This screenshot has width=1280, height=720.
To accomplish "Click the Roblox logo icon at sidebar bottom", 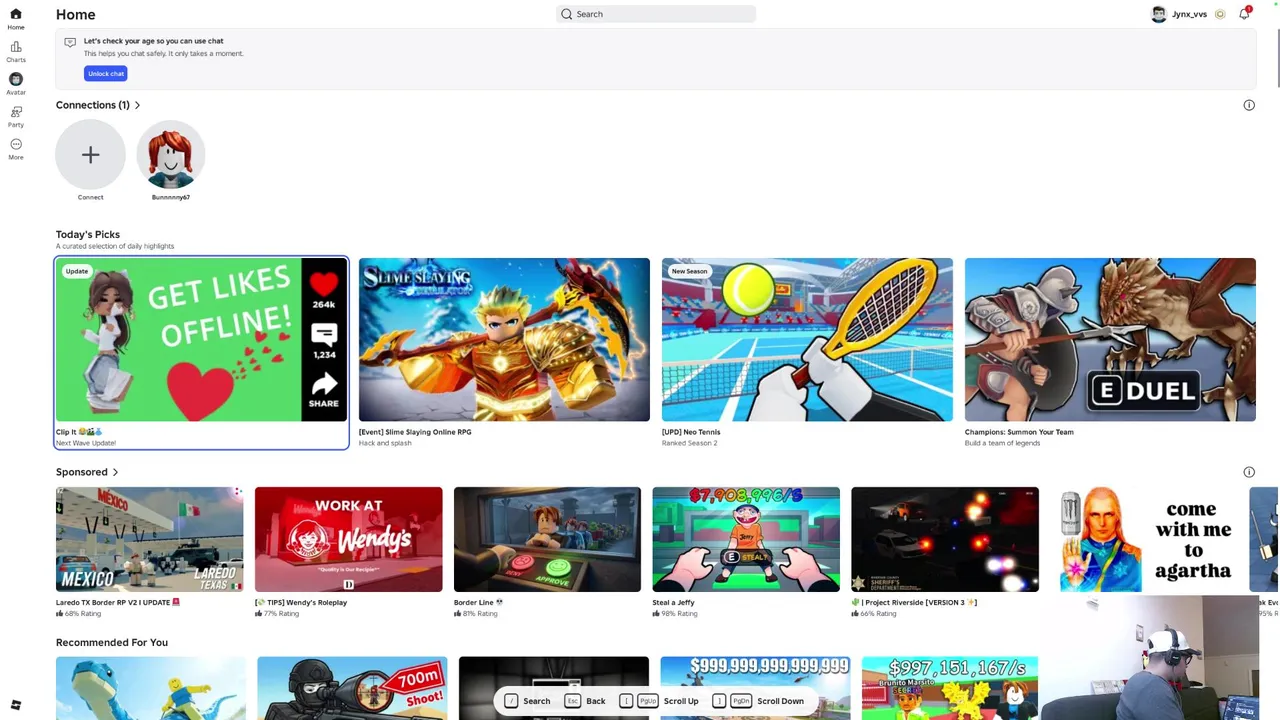I will 15,705.
